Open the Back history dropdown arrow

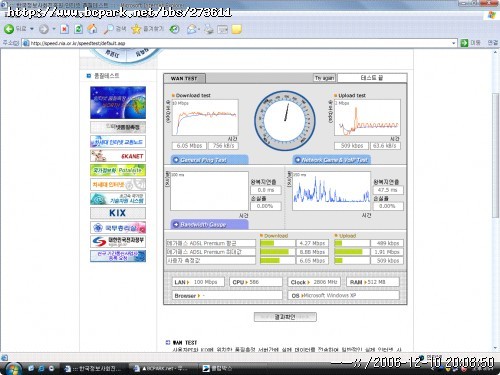click(x=32, y=29)
